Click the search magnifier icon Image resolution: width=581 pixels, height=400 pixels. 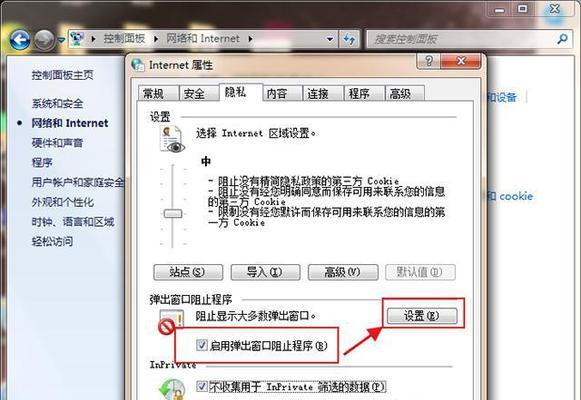pos(562,39)
